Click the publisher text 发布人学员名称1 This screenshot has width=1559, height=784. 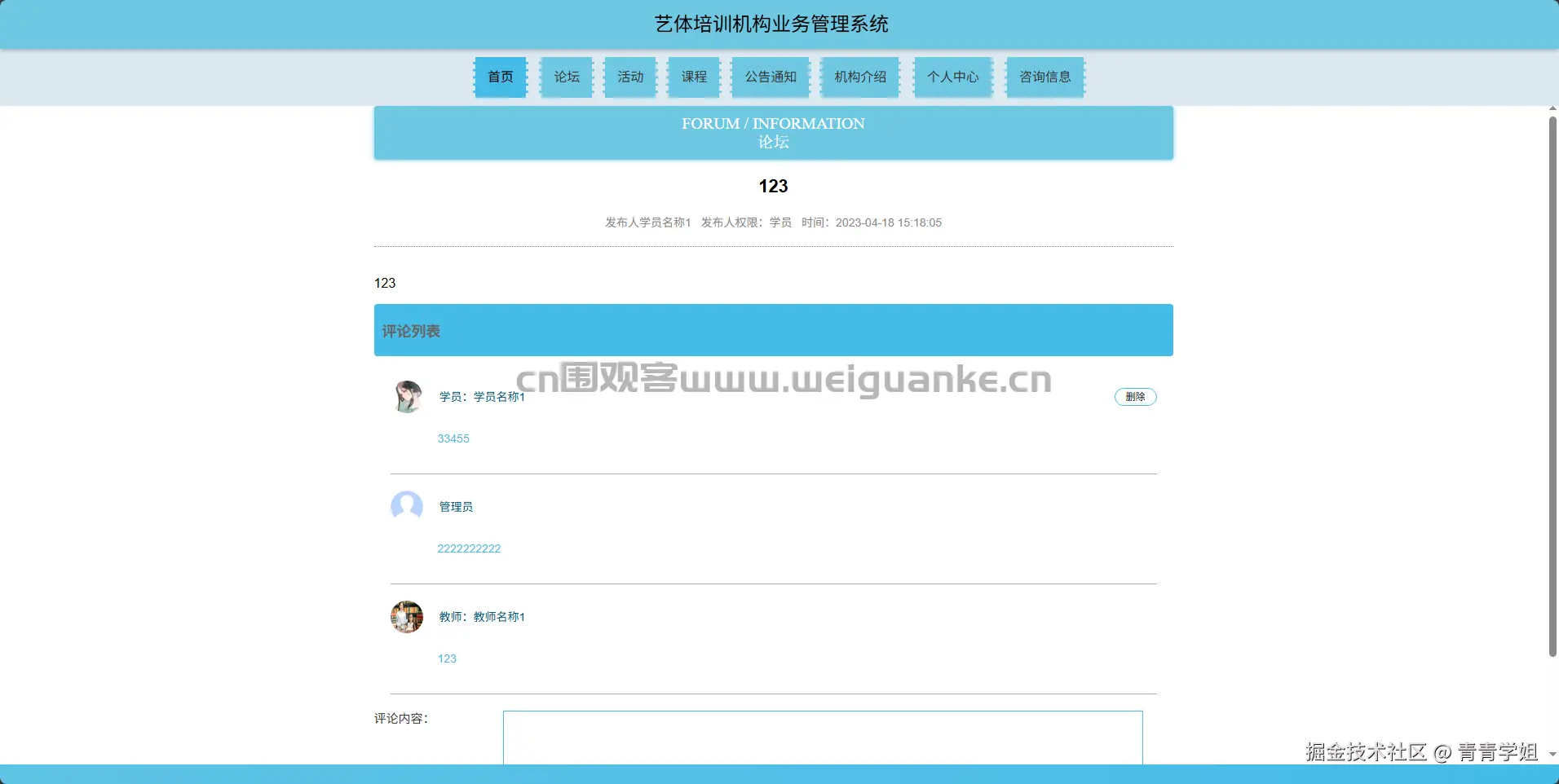coord(647,222)
